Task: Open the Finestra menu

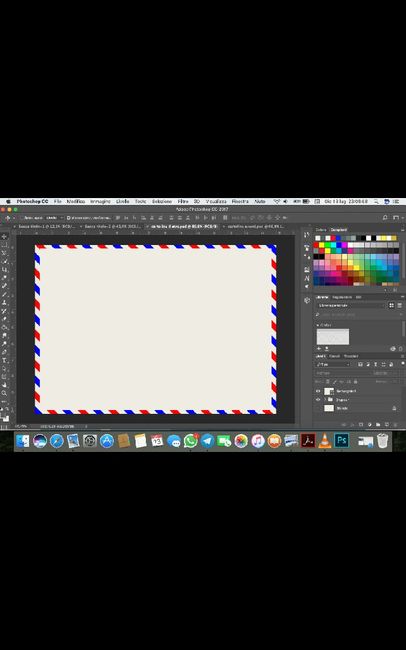Action: (x=240, y=201)
